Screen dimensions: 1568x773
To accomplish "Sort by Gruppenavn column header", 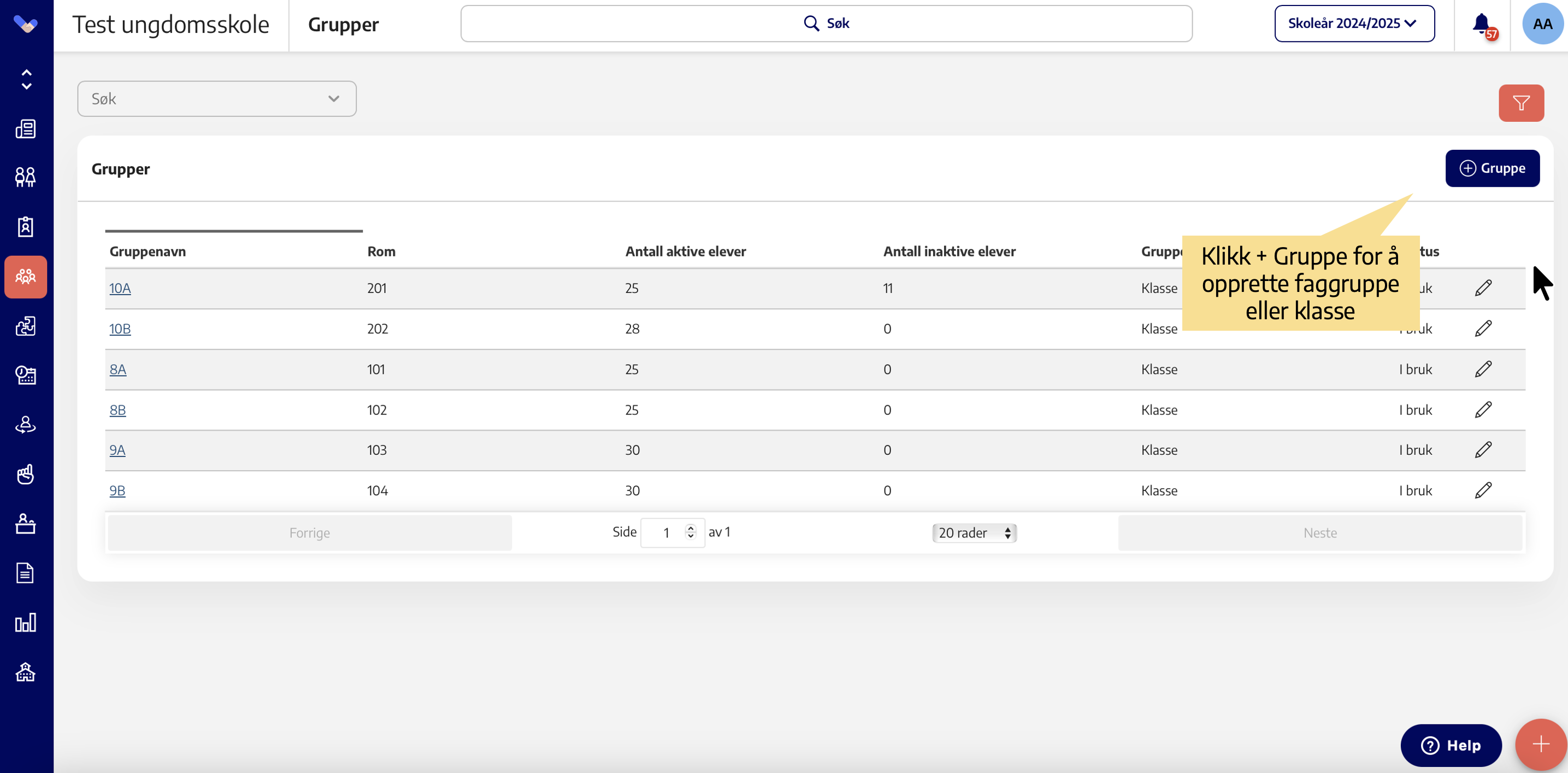I will pyautogui.click(x=148, y=251).
